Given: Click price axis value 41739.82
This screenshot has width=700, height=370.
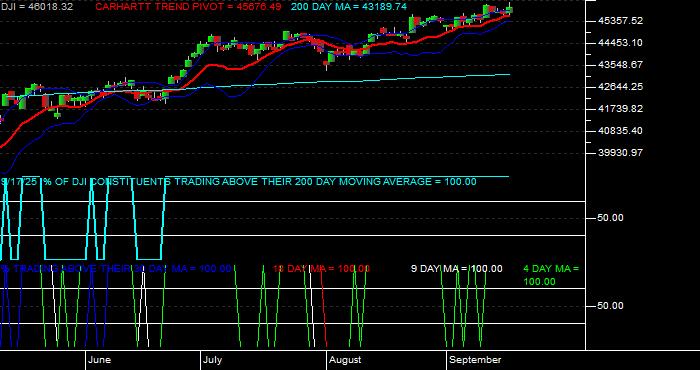Looking at the screenshot, I should 621,108.
